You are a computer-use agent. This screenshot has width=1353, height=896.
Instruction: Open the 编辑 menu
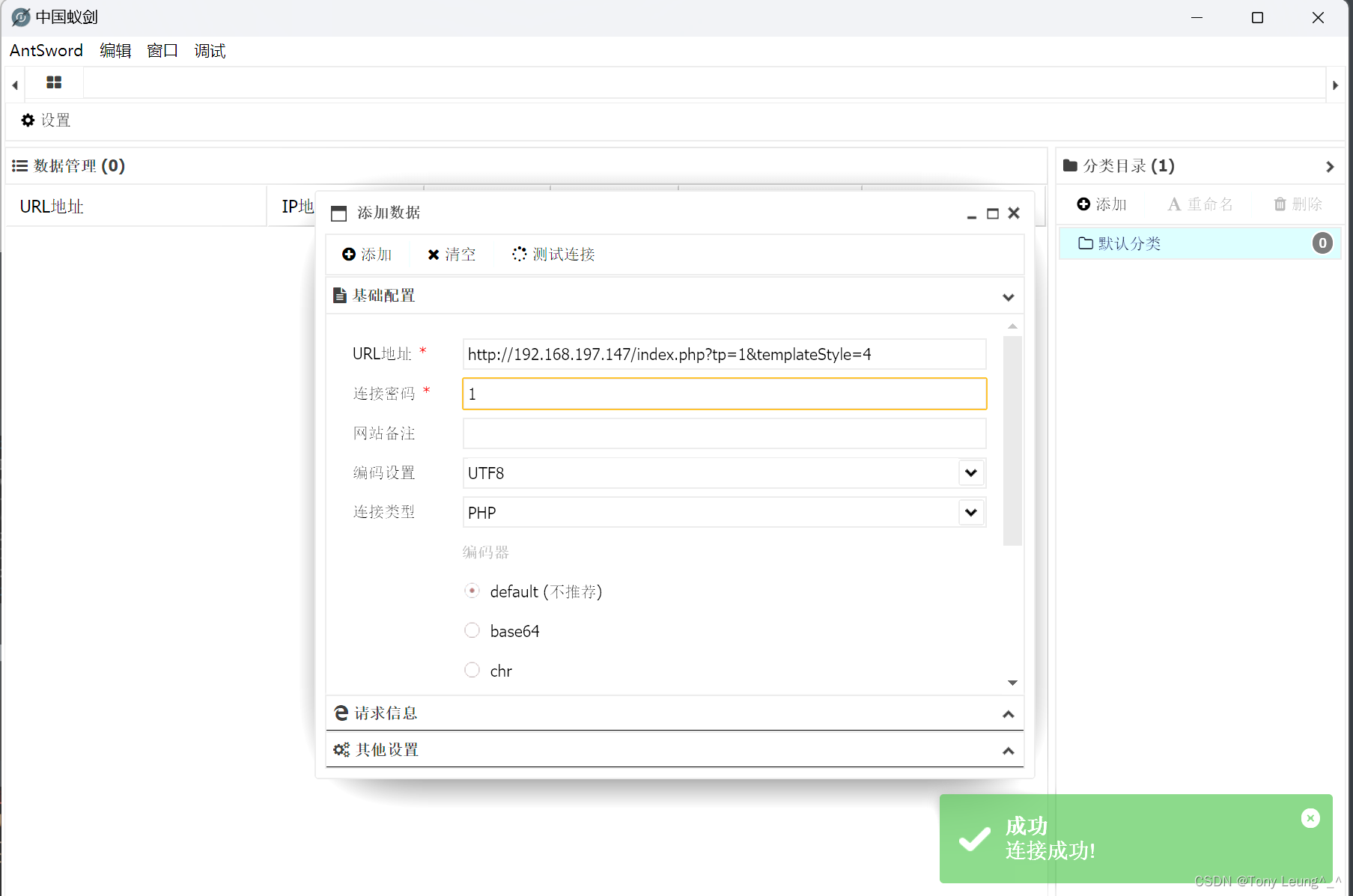click(x=115, y=50)
